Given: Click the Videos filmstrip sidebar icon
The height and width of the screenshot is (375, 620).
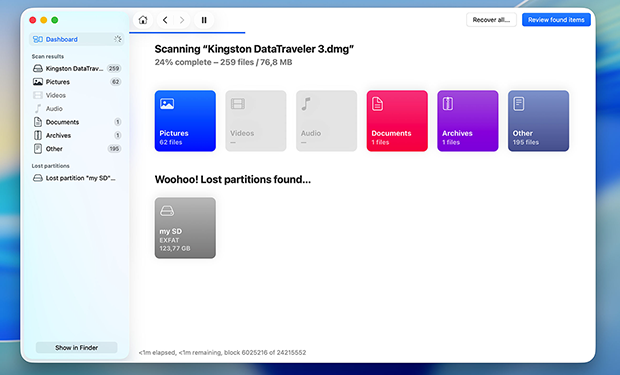Looking at the screenshot, I should pyautogui.click(x=38, y=95).
